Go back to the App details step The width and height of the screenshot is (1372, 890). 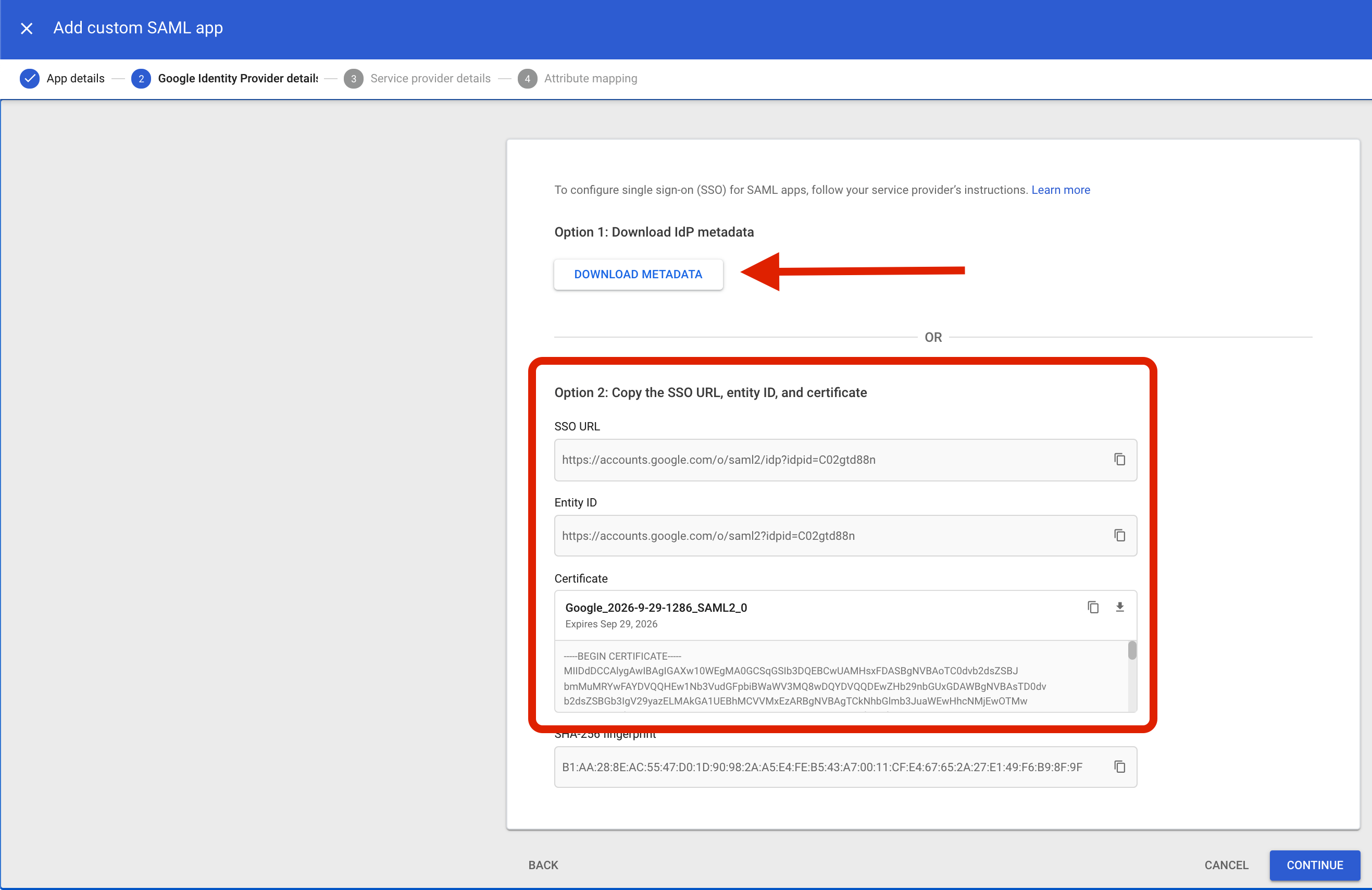click(x=75, y=79)
